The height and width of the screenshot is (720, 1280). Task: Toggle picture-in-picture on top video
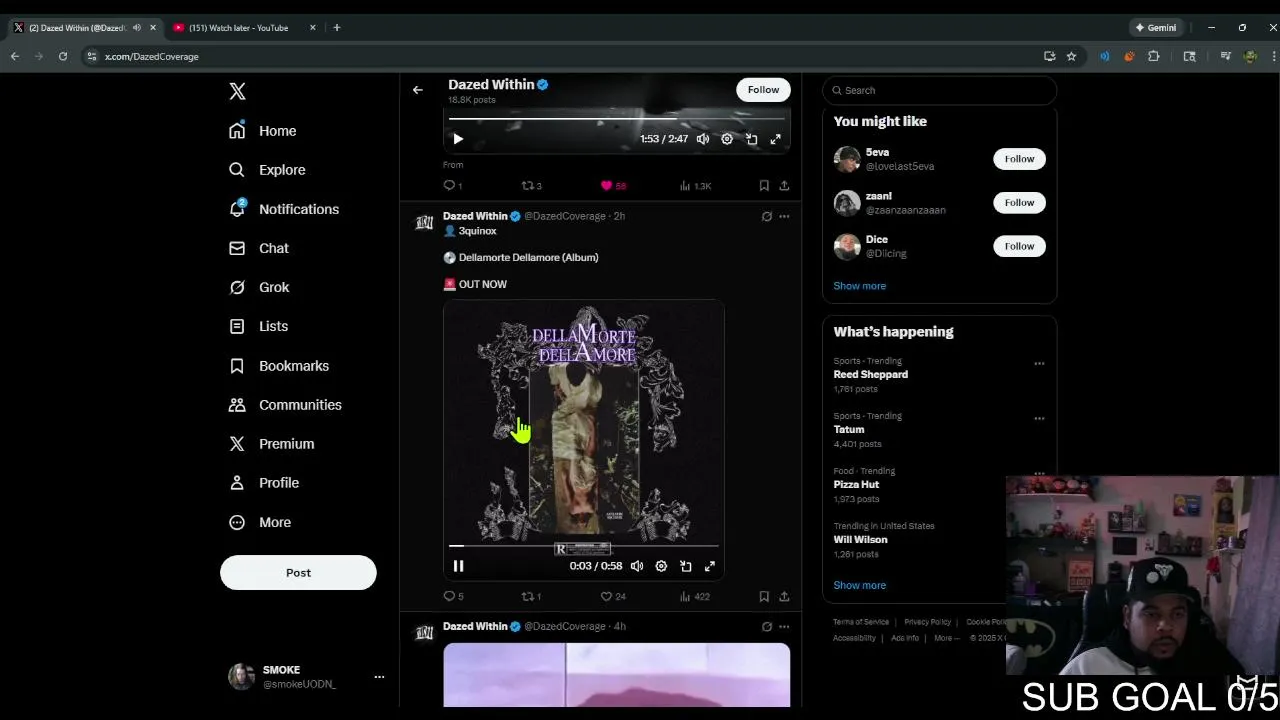point(752,139)
